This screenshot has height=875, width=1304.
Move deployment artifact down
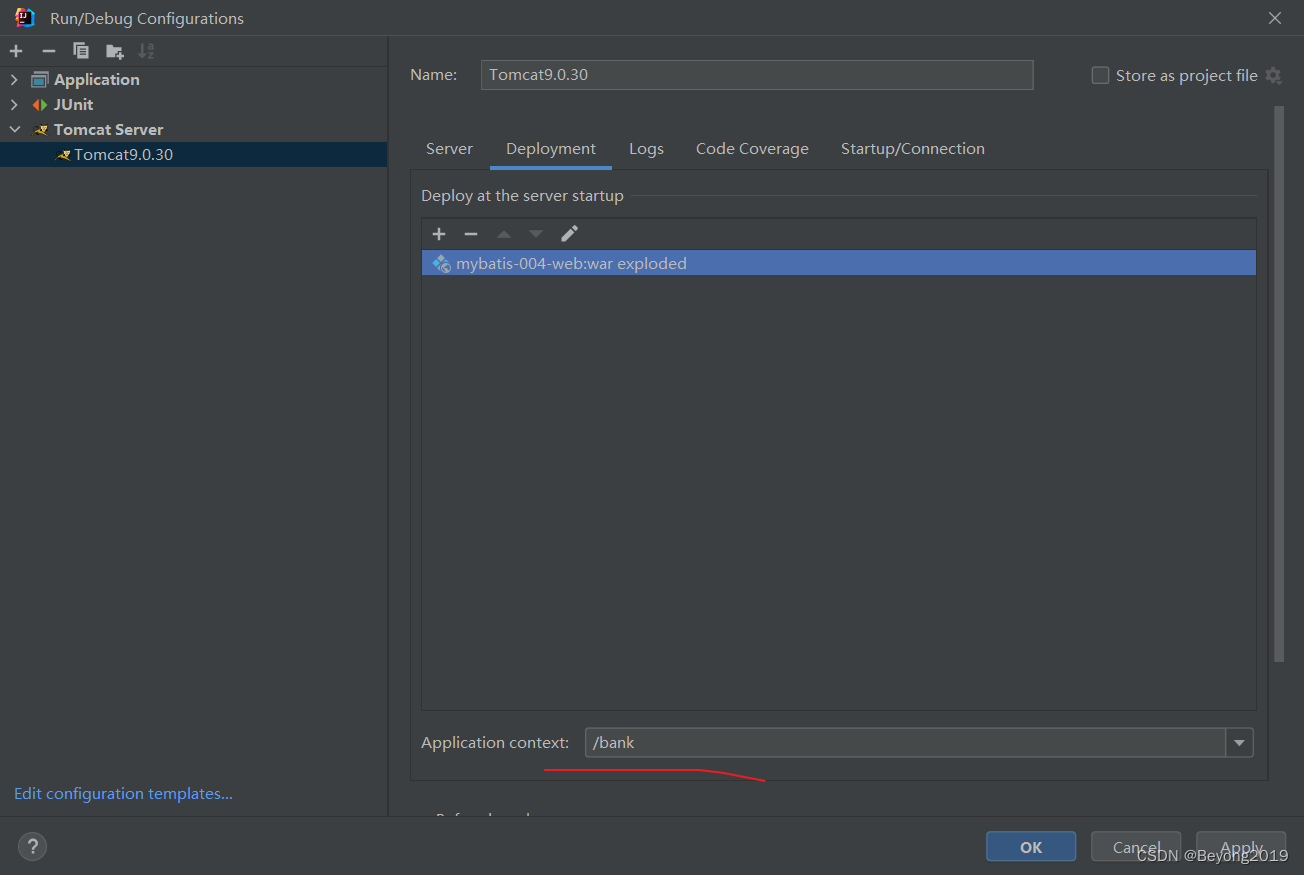pos(536,234)
